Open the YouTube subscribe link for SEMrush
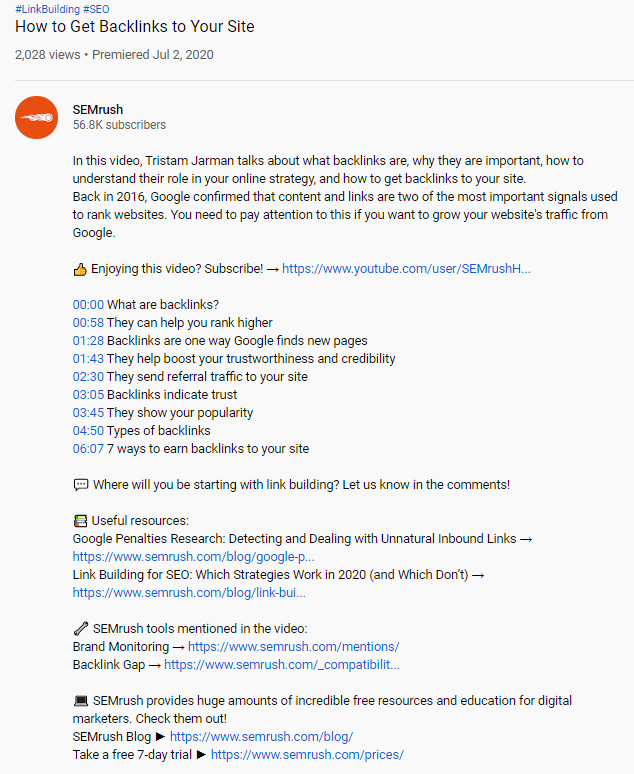Screen dimensions: 634x774 pyautogui.click(x=406, y=269)
